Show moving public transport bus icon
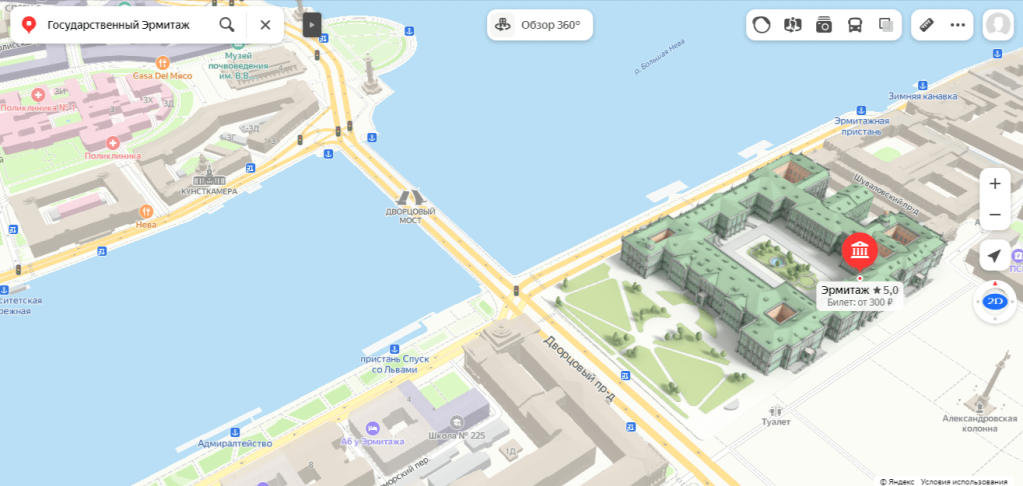 pos(855,25)
